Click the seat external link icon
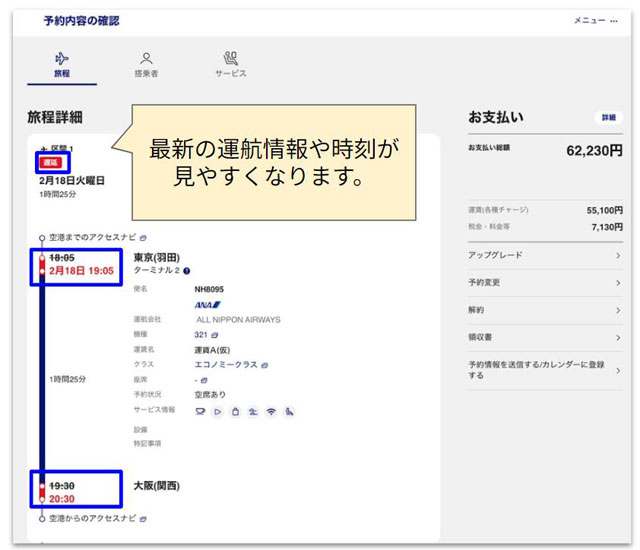 tap(204, 380)
